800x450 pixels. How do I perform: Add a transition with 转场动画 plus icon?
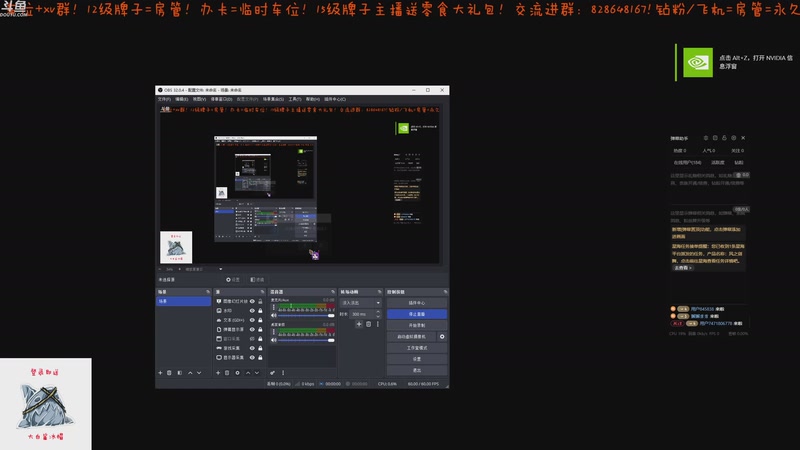[359, 324]
